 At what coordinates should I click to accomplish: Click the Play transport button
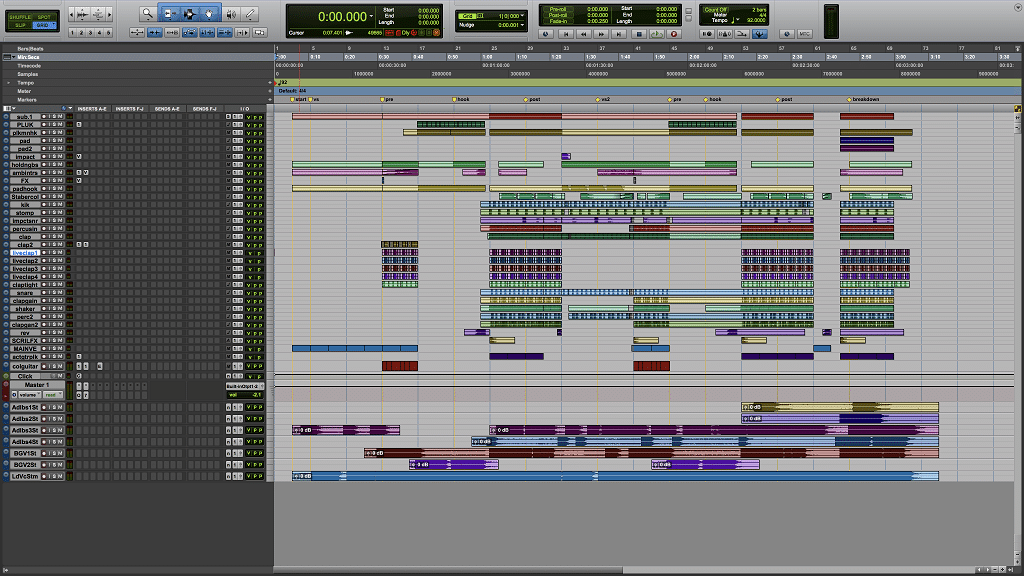click(657, 34)
